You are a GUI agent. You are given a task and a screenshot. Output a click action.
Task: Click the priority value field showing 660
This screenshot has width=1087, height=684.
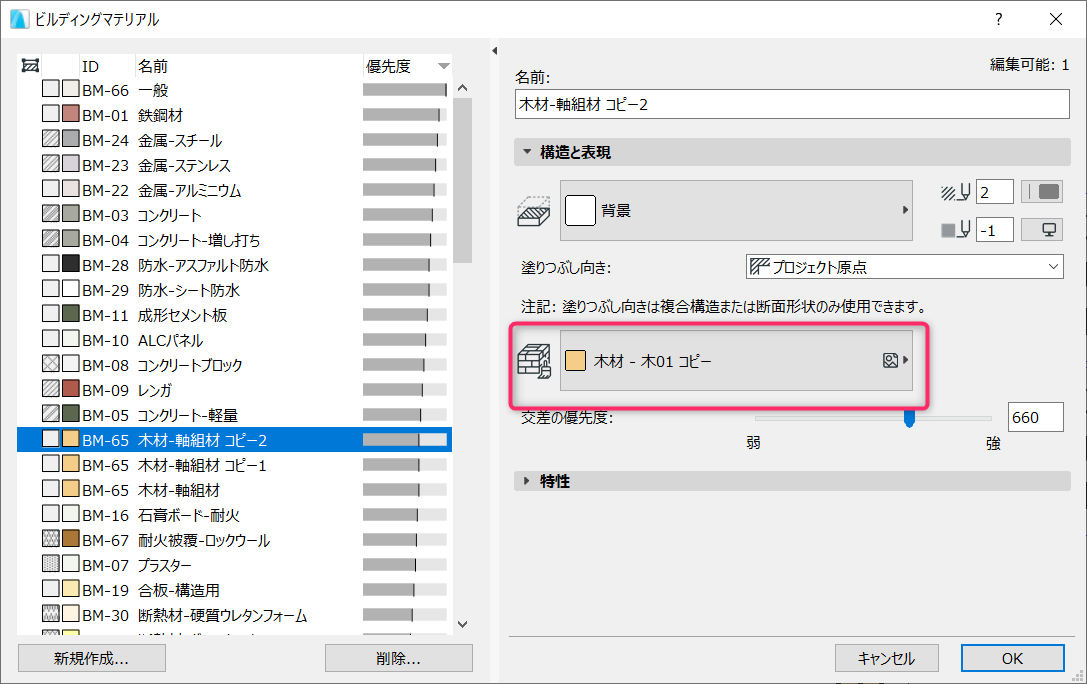[1035, 417]
